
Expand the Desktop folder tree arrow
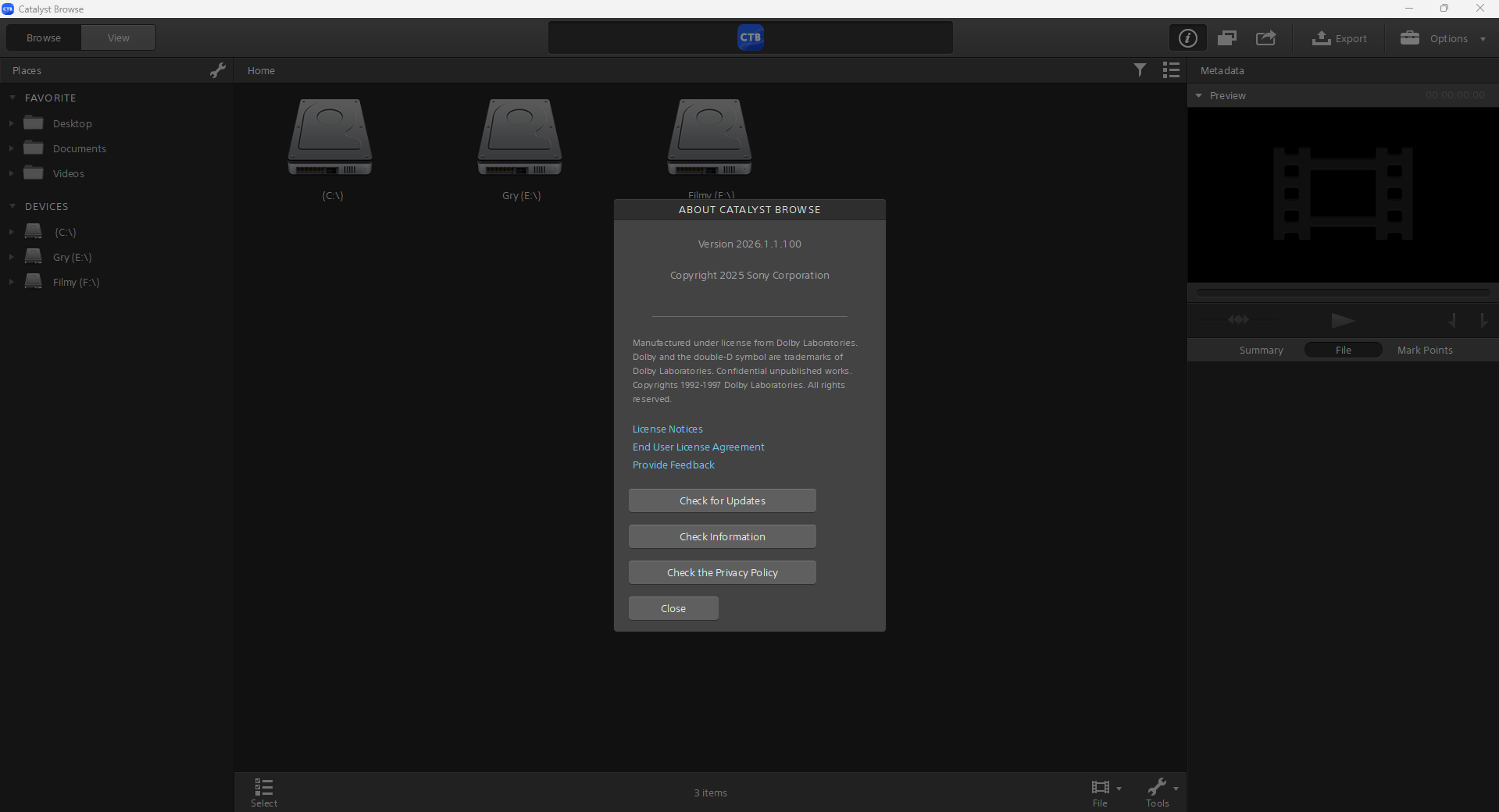point(11,123)
